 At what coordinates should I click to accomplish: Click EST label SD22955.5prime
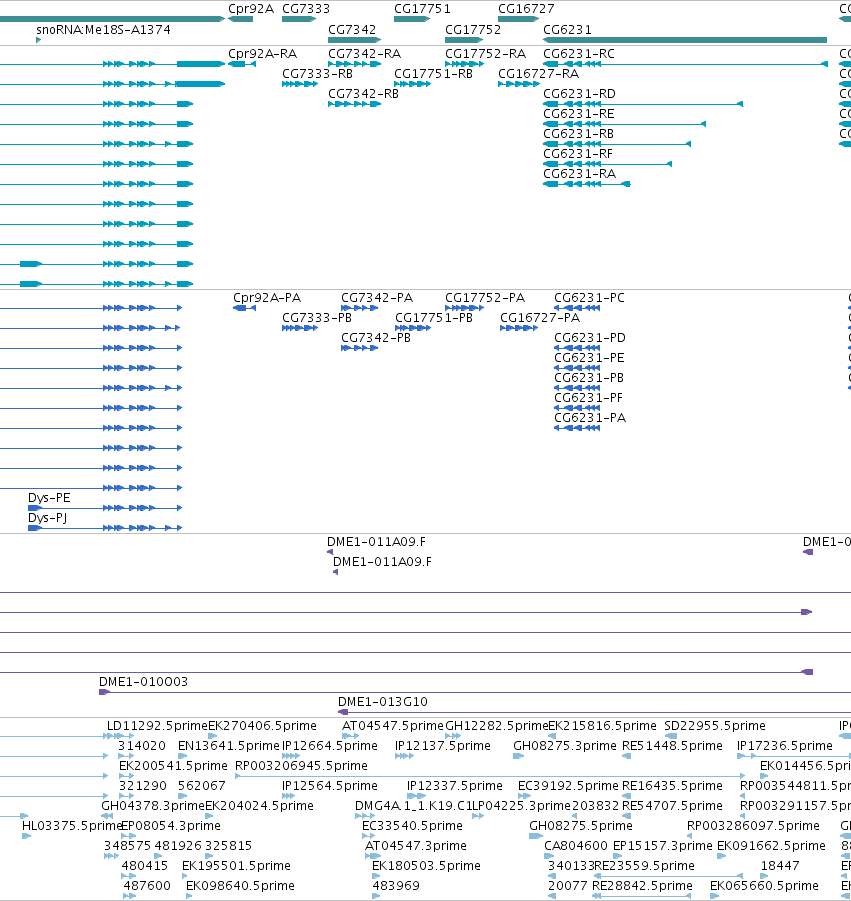pyautogui.click(x=714, y=726)
